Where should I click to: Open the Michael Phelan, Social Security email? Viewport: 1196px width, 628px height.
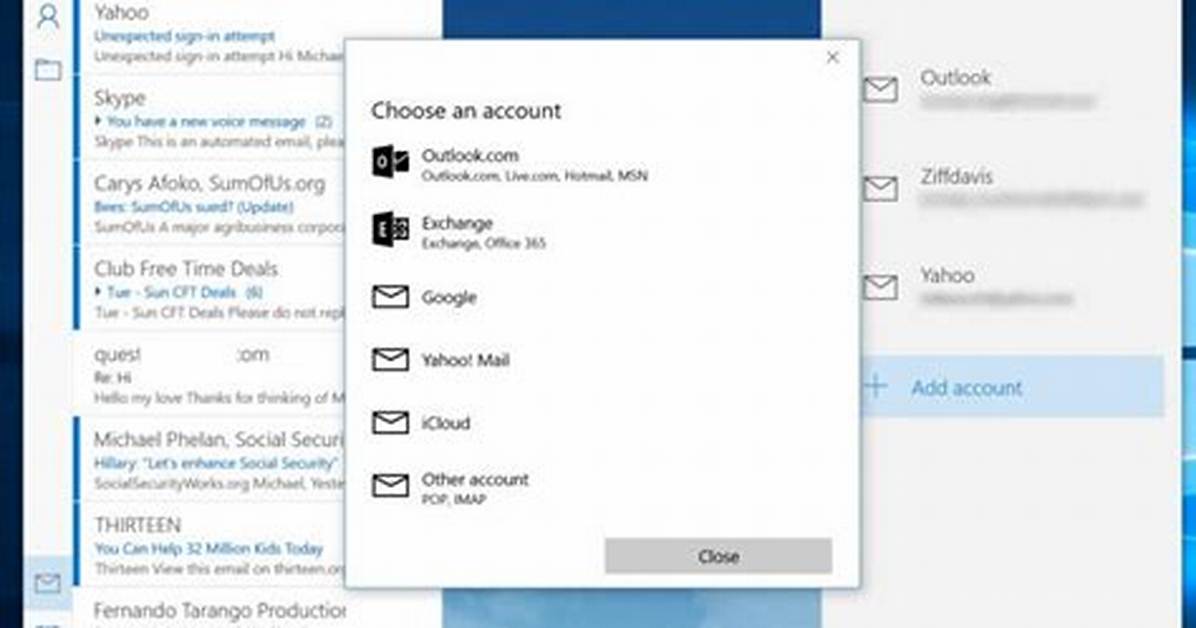pos(211,461)
